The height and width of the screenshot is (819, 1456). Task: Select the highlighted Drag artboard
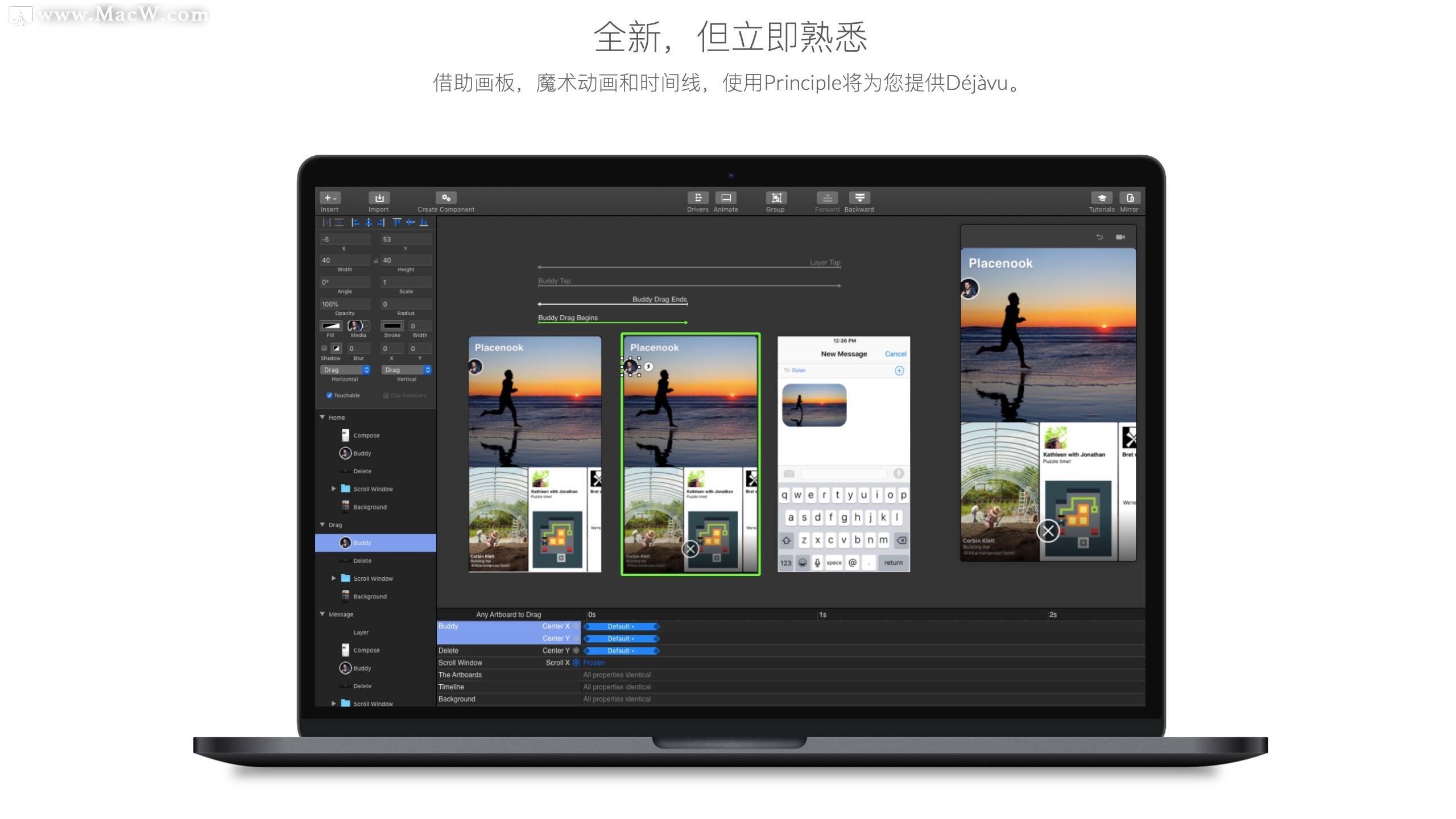690,454
